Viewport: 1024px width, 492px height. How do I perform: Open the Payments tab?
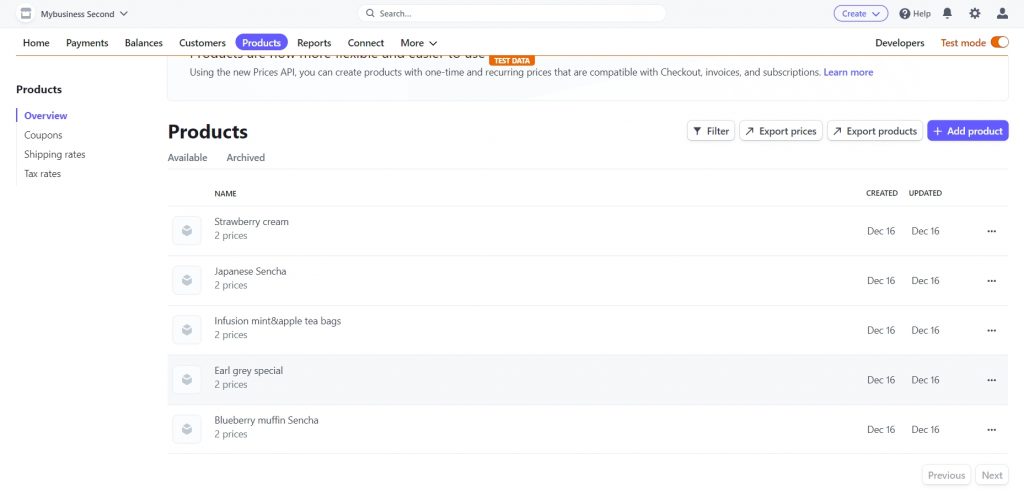(x=87, y=42)
